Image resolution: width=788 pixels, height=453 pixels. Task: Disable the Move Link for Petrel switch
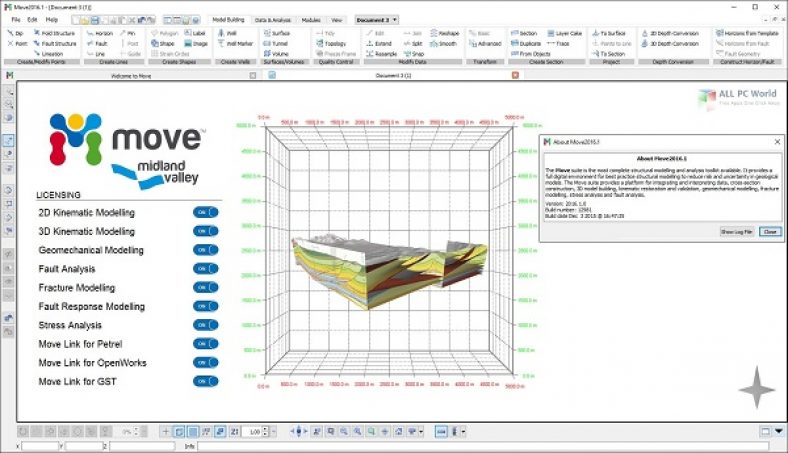pyautogui.click(x=206, y=345)
